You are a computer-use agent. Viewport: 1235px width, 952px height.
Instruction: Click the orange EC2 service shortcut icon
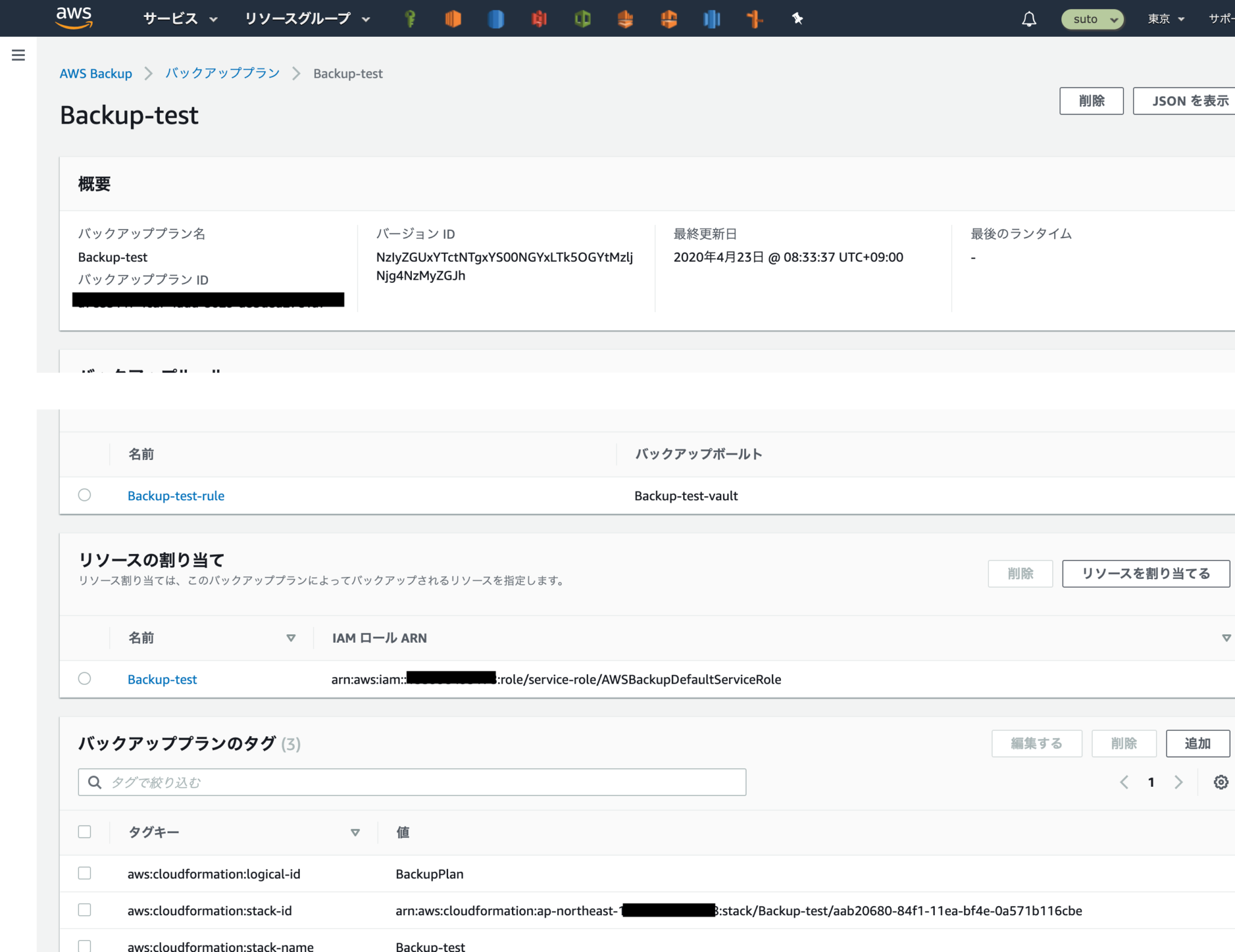click(x=452, y=19)
